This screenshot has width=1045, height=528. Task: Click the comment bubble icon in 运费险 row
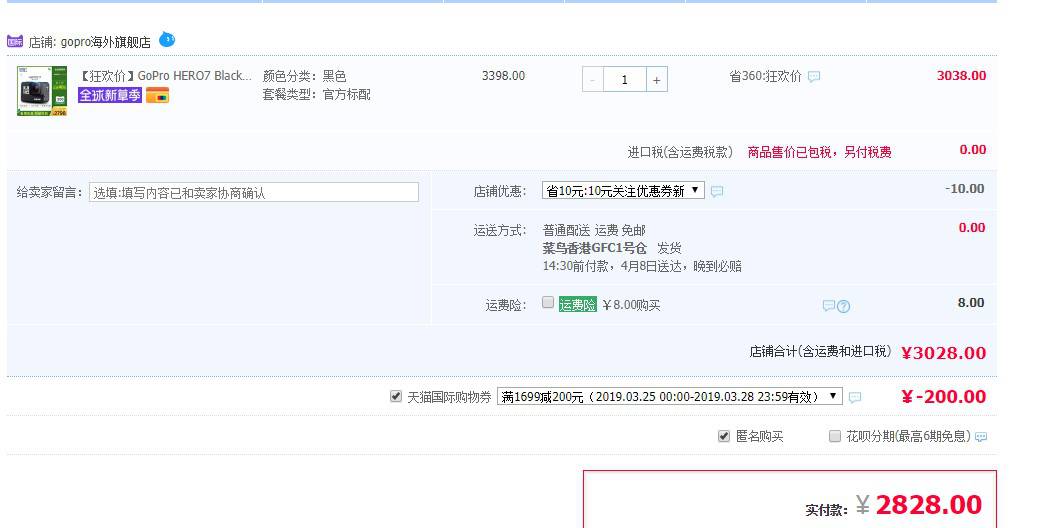828,306
